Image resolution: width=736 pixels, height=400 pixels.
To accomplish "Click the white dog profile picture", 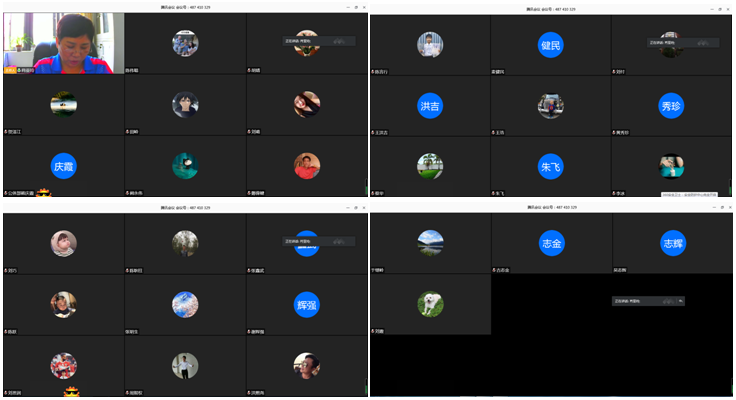I will click(430, 304).
